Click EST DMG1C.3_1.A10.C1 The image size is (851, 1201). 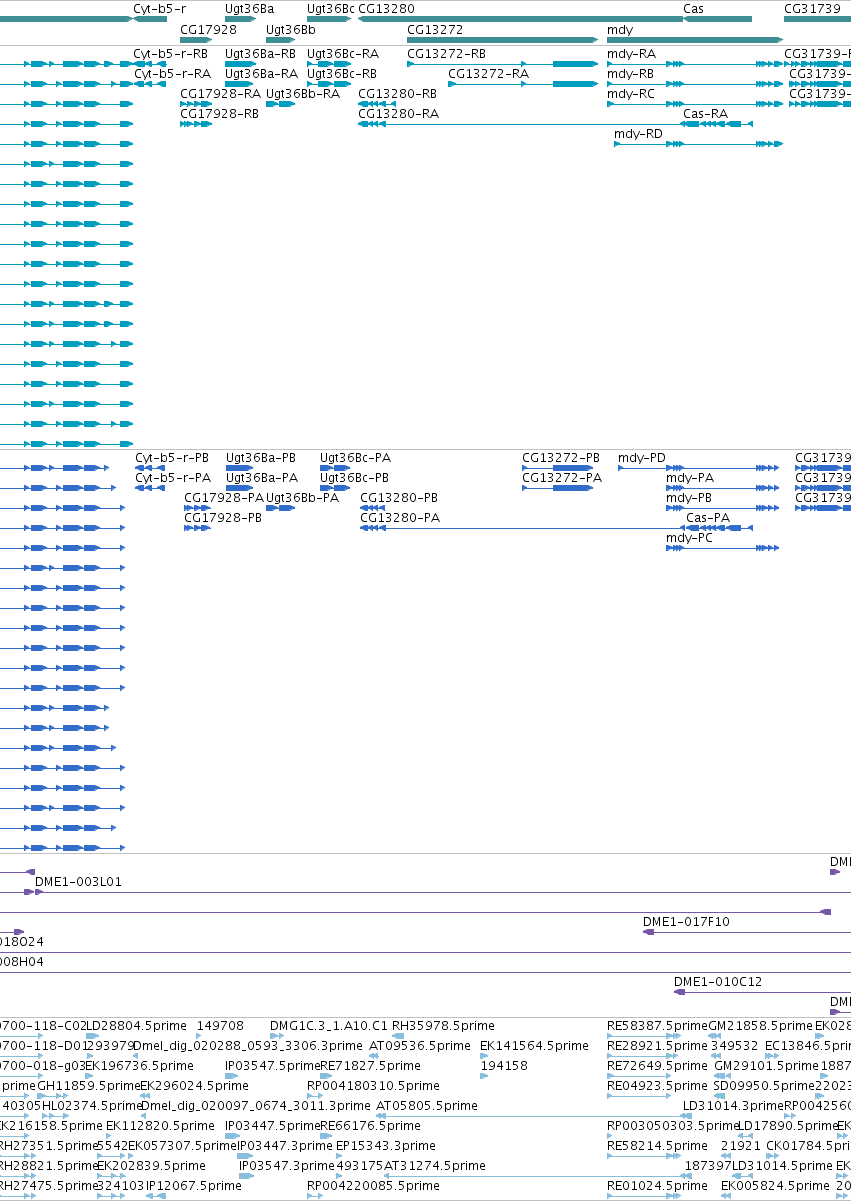pos(329,1026)
